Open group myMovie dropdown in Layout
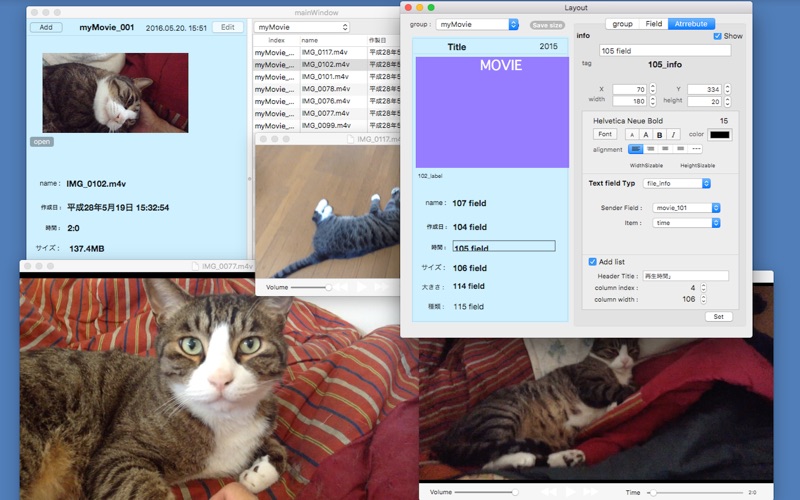The image size is (800, 500). coord(477,24)
